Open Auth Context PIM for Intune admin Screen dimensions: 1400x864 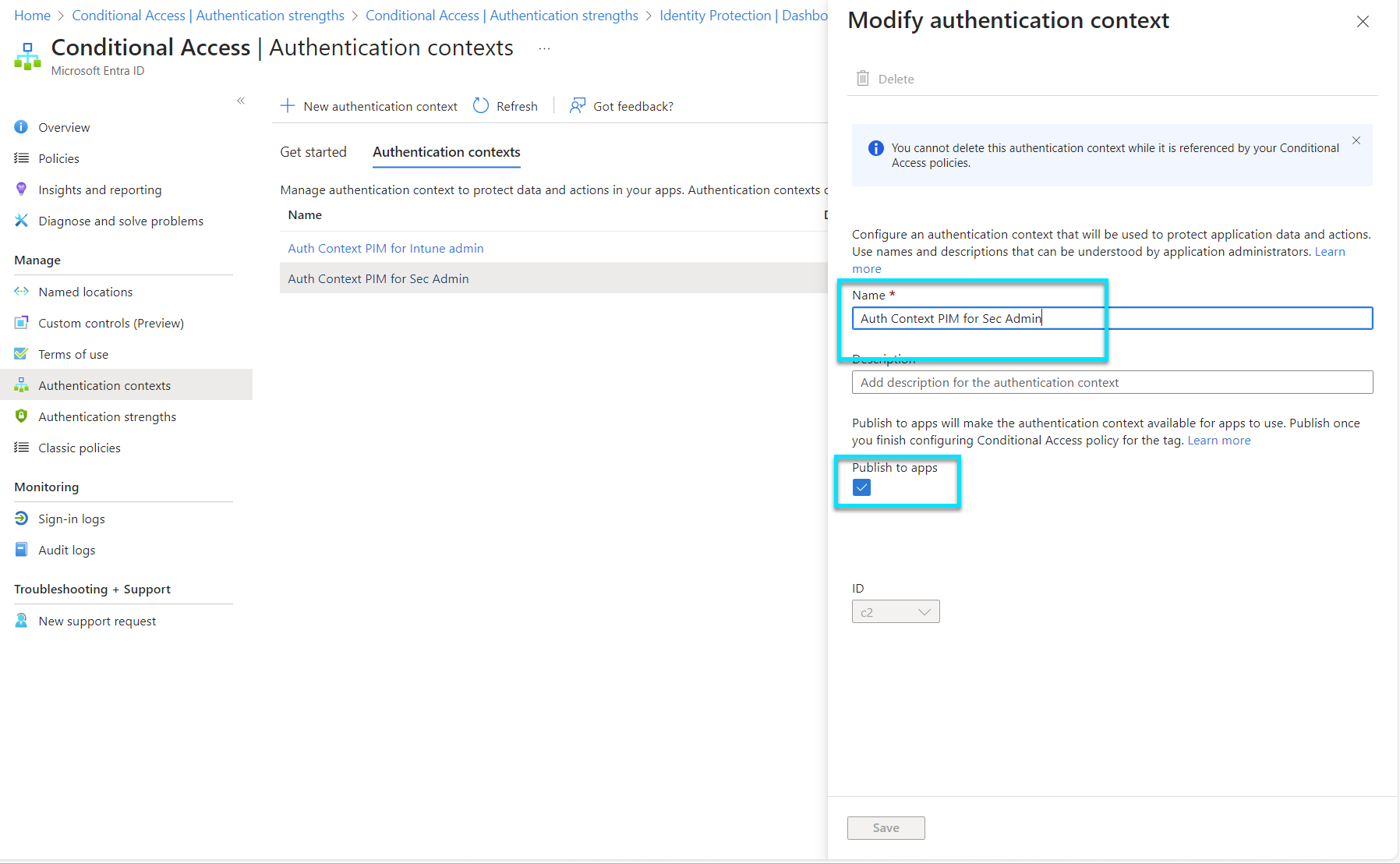[x=386, y=248]
